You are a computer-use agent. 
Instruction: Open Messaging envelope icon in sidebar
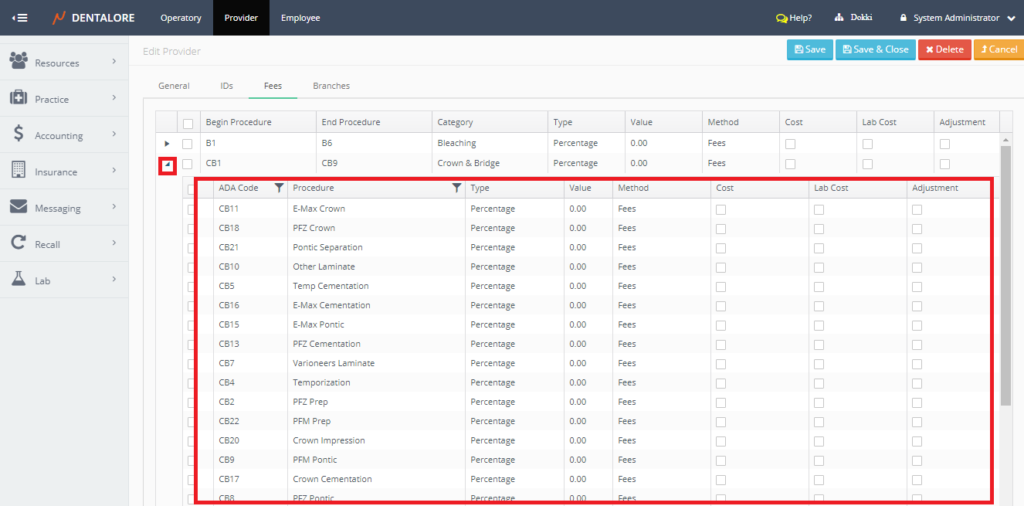19,208
